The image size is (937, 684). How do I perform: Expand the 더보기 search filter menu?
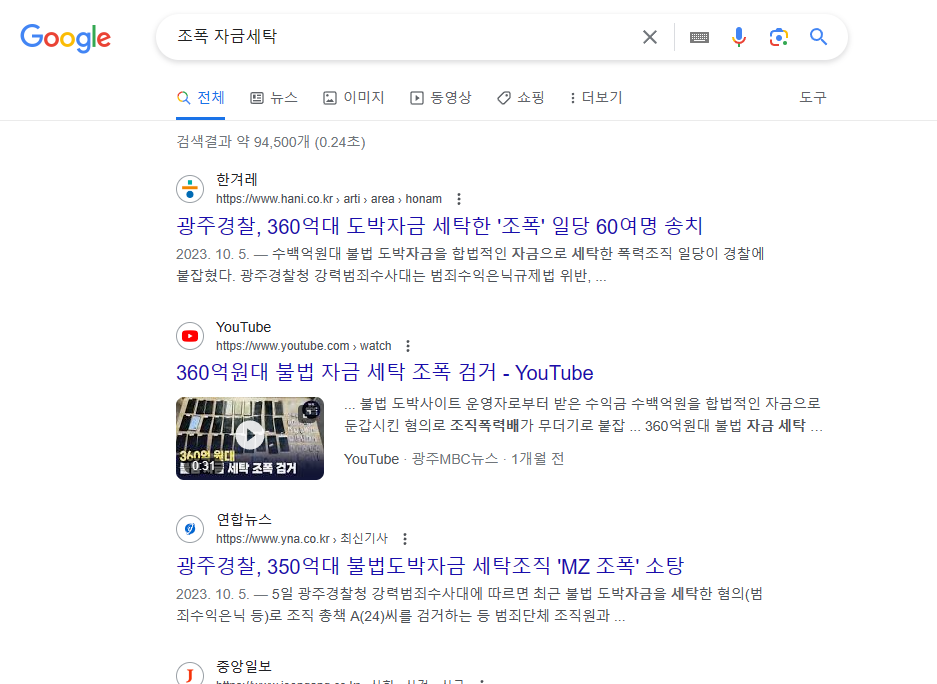[x=595, y=98]
